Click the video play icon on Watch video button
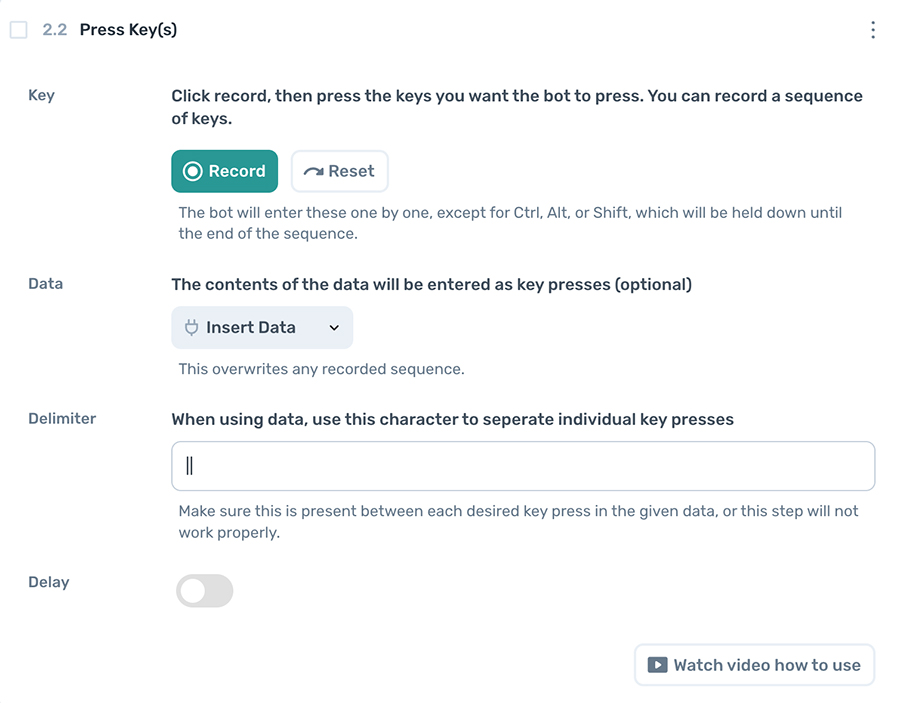900x703 pixels. [660, 664]
